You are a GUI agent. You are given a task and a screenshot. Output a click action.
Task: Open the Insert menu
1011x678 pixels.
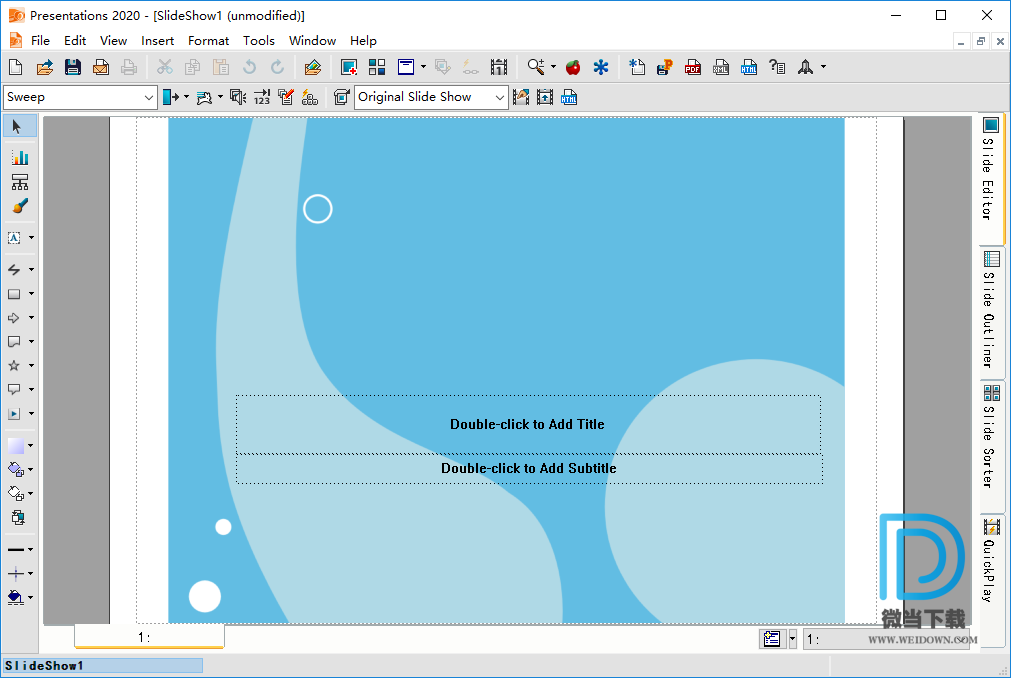[x=157, y=41]
